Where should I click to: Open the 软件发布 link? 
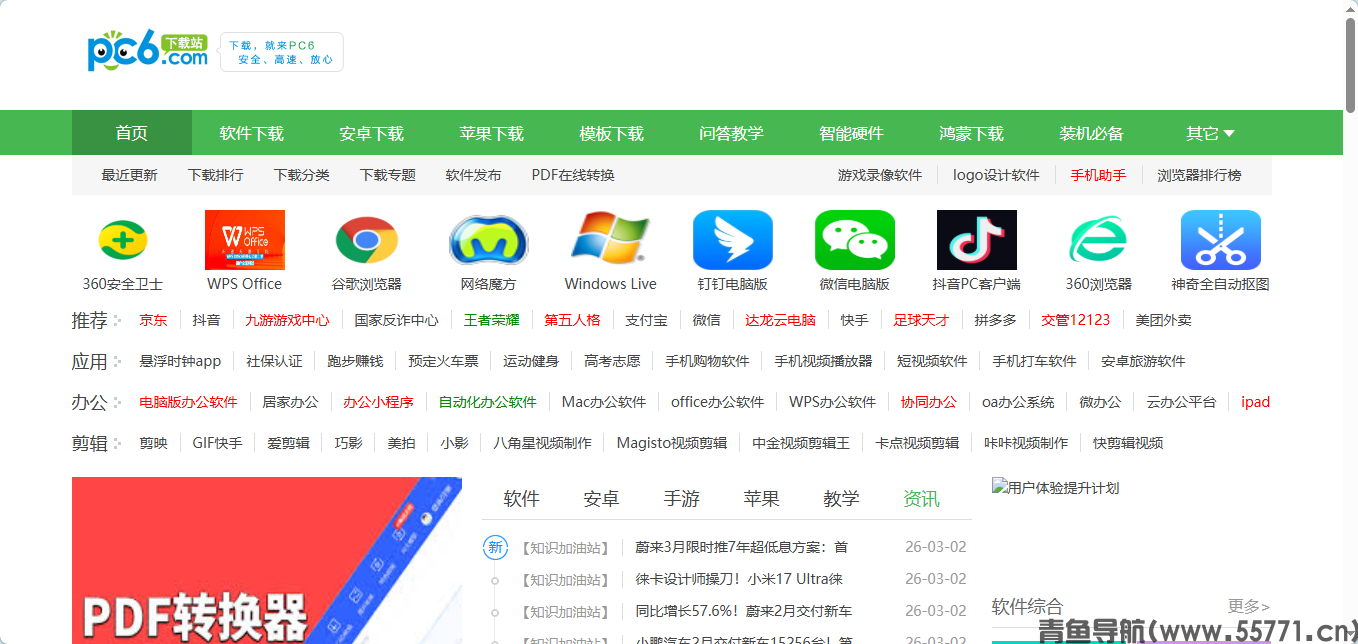[x=474, y=175]
